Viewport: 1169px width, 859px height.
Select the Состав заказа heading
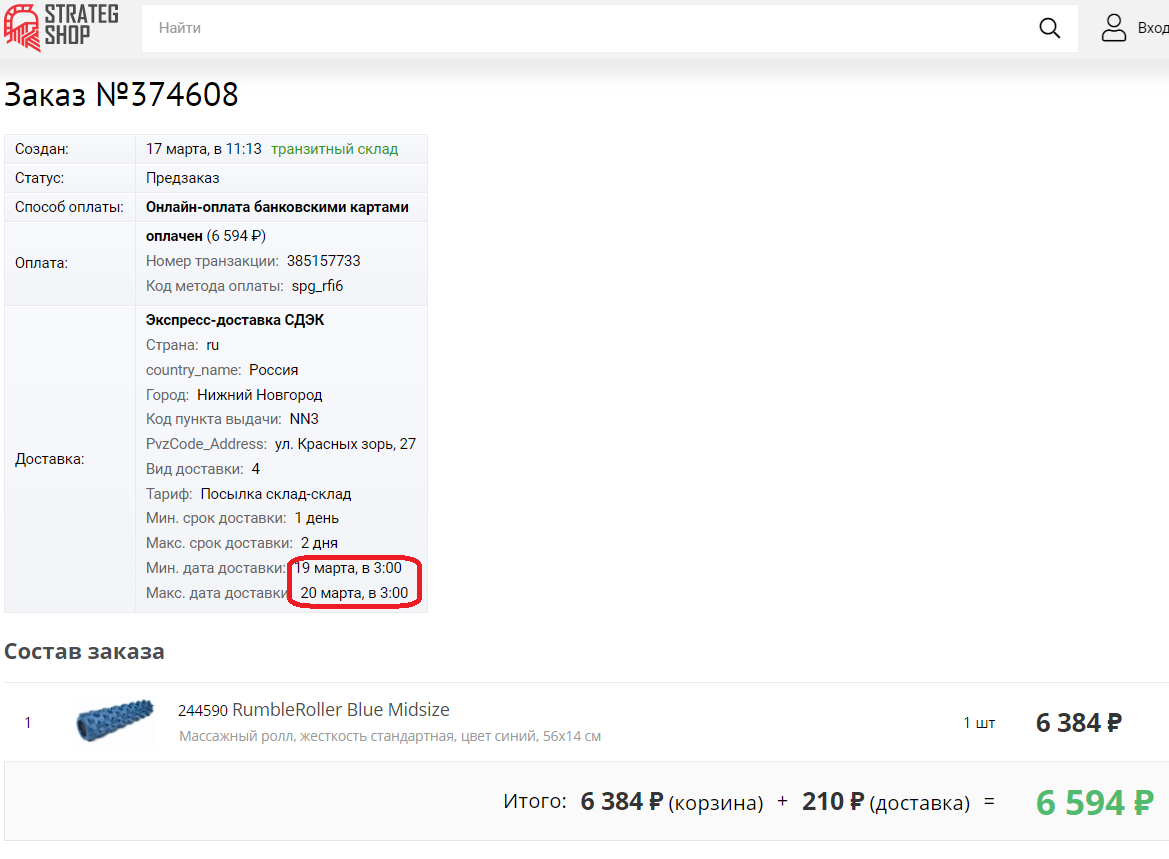[84, 652]
